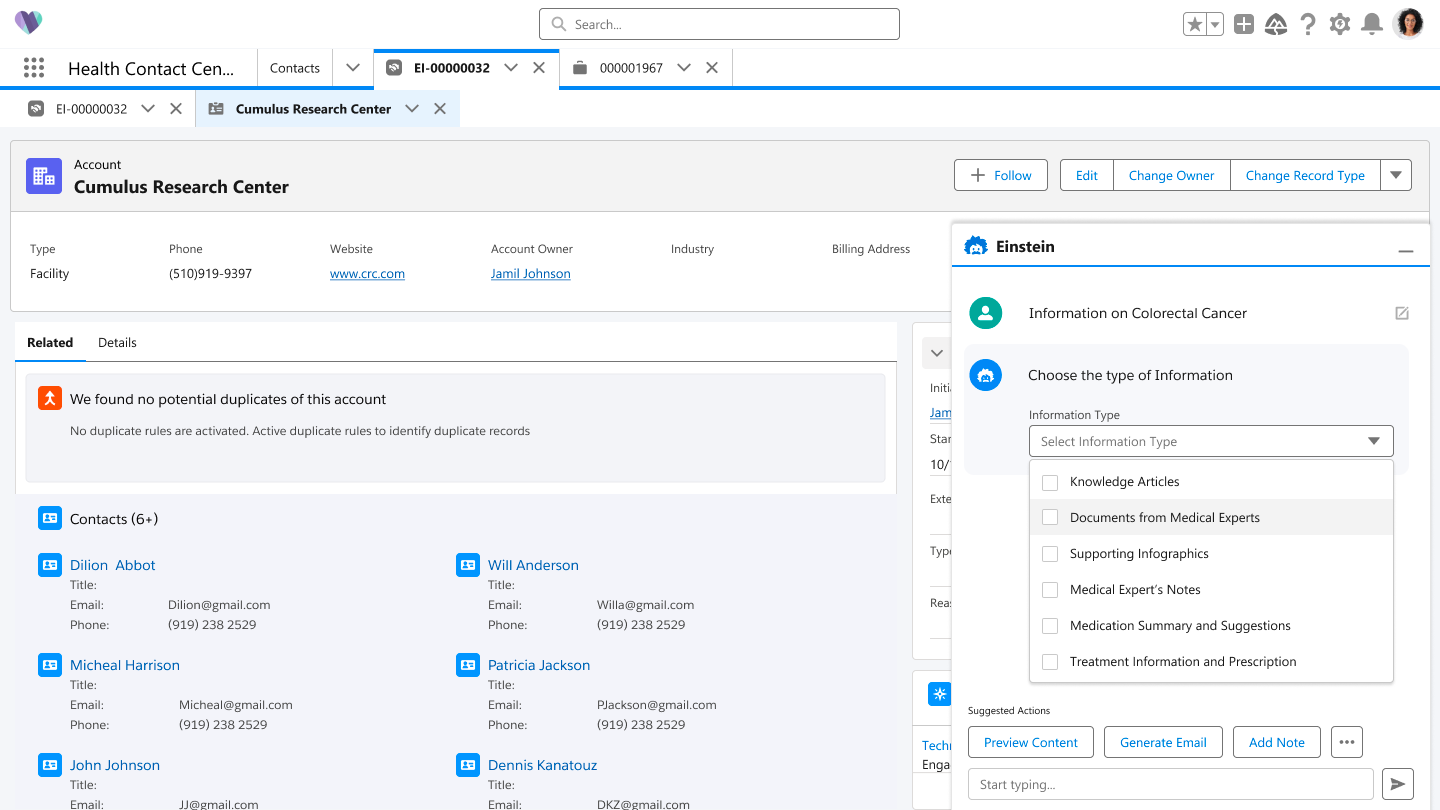Click the send message arrow icon
This screenshot has width=1440, height=810.
[x=1398, y=784]
